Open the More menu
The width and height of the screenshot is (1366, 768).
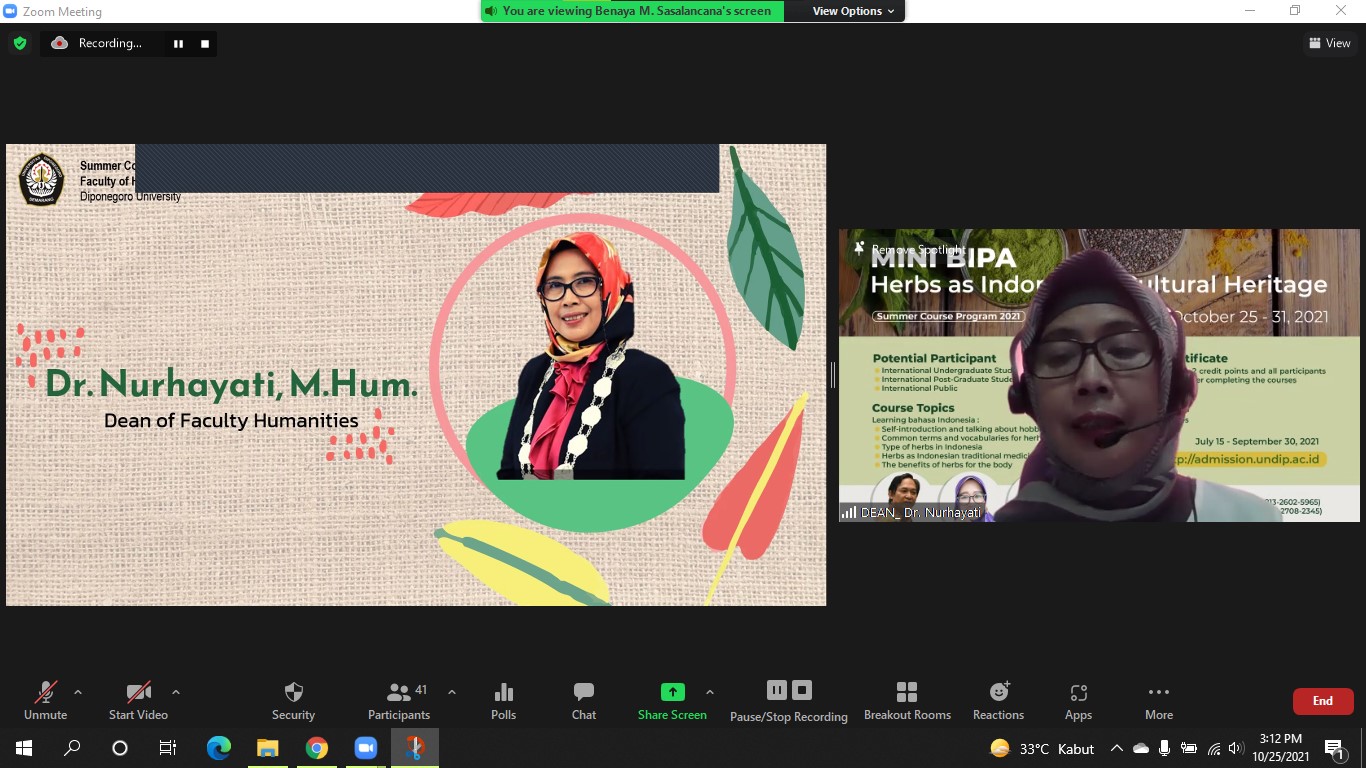tap(1159, 700)
